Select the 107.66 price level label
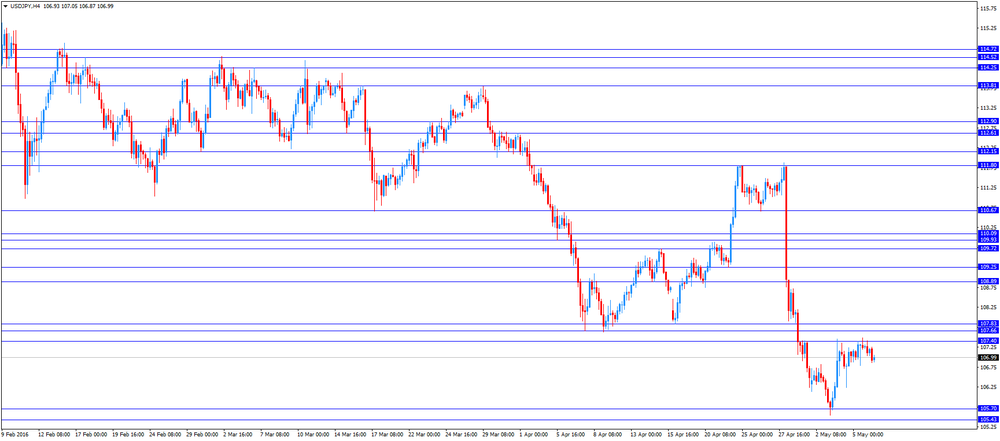The width and height of the screenshot is (1000, 441). coord(988,331)
